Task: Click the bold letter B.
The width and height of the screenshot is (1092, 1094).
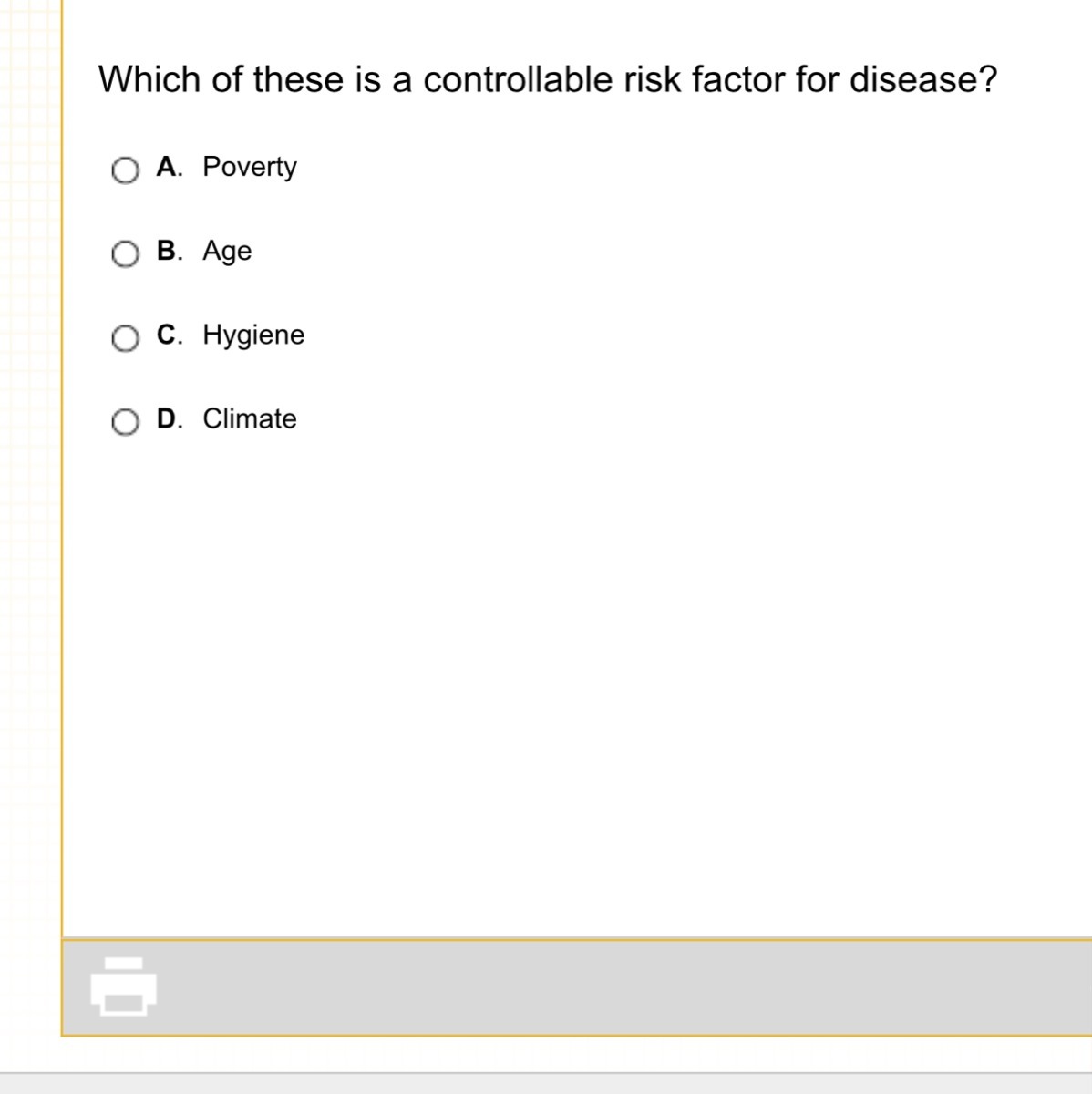Action: pyautogui.click(x=167, y=250)
